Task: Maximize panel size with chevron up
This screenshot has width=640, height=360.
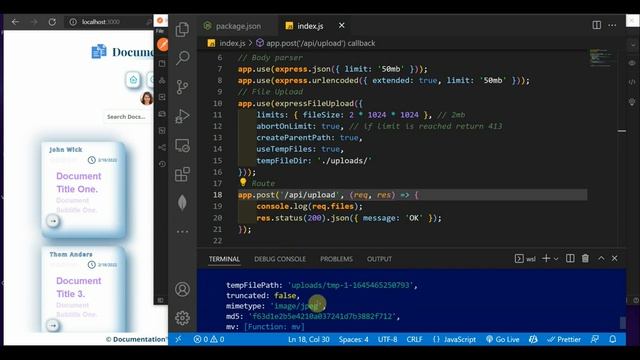Action: click(601, 258)
